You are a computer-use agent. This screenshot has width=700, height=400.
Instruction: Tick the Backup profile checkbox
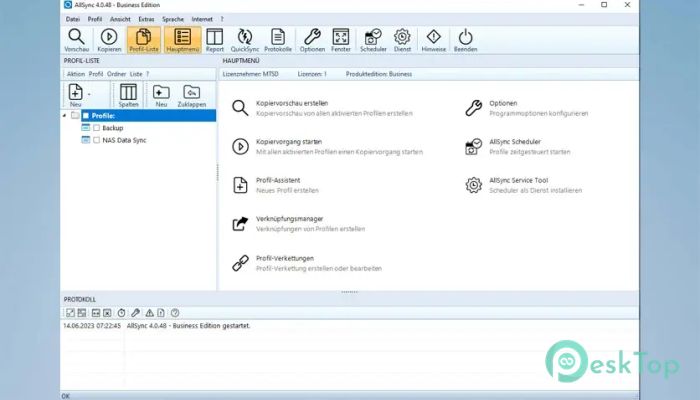click(96, 128)
